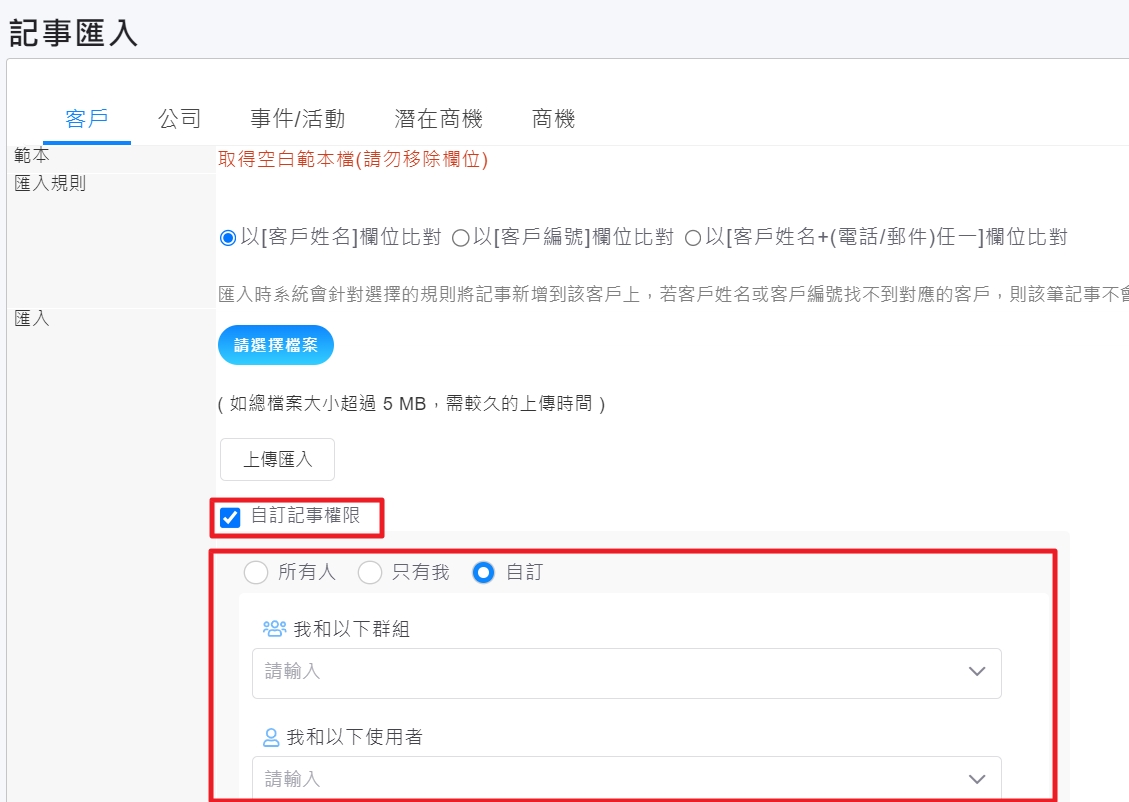Viewport: 1129px width, 802px height.
Task: Switch to the 公司 tab
Action: click(x=180, y=119)
